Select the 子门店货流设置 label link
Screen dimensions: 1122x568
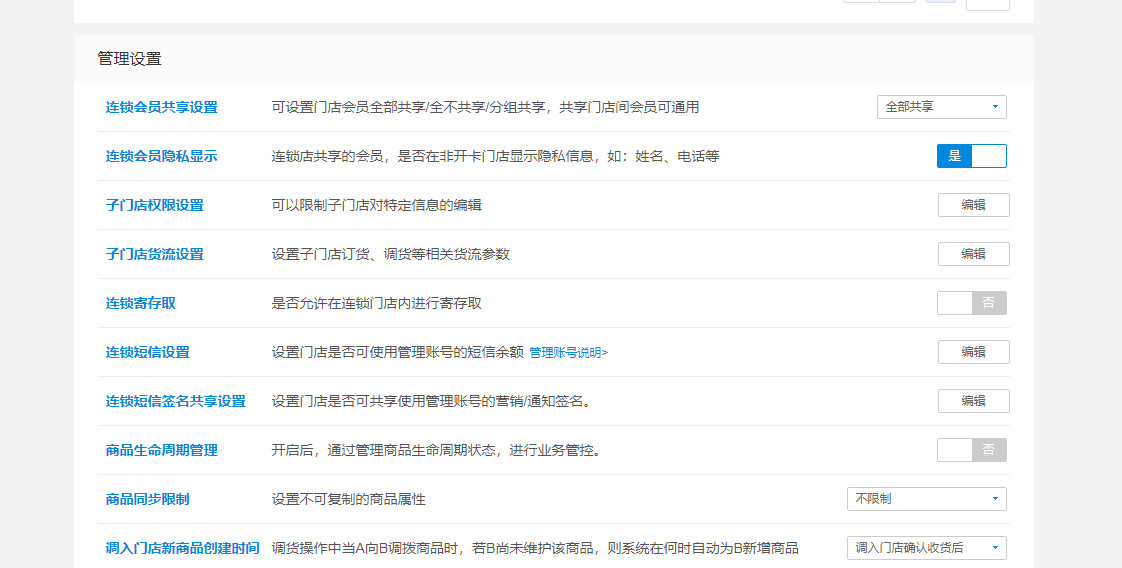pos(154,254)
